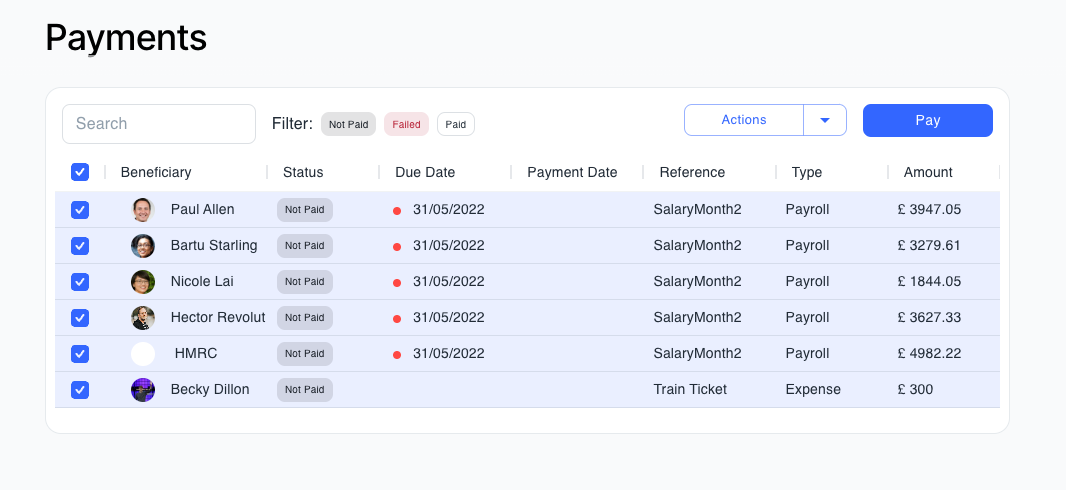Click Becky Dillon's avatar image
This screenshot has height=490, width=1066.
coord(143,390)
